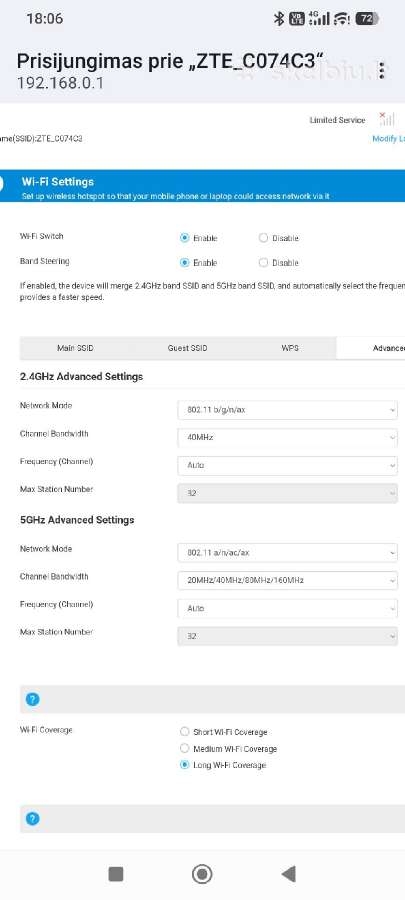Click the 192.168.0.1 address text
The width and height of the screenshot is (405, 900).
[60, 83]
